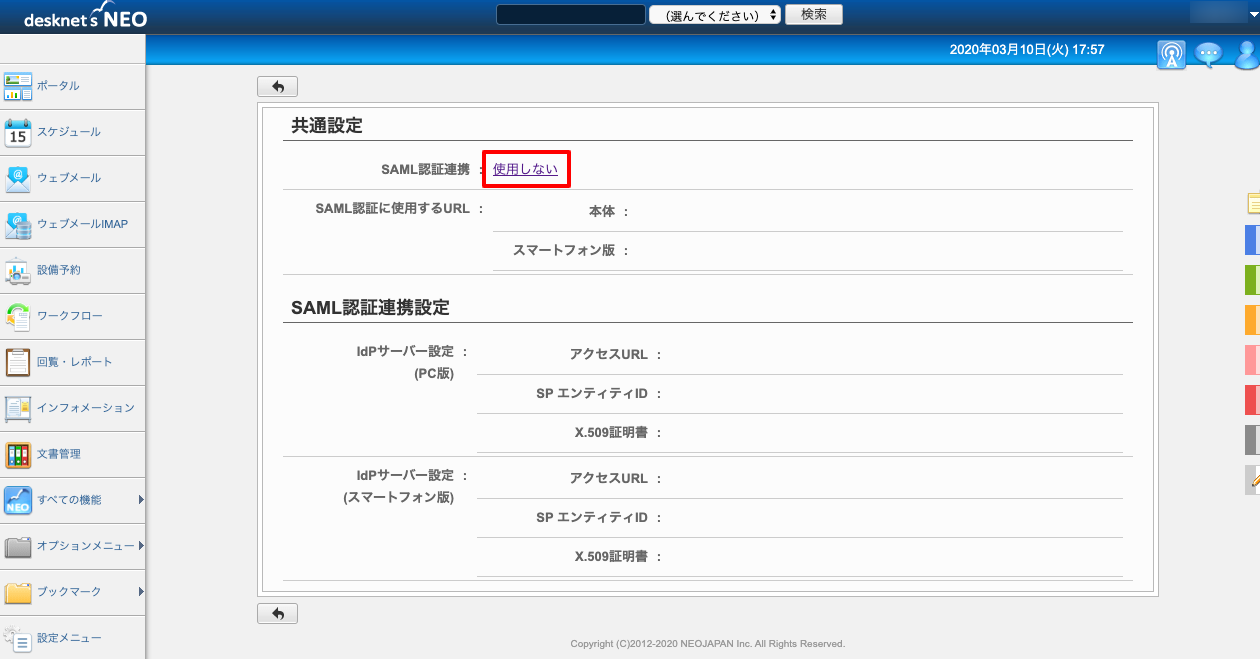Viewport: 1260px width, 659px height.
Task: Expand the オプションメニュー submenu arrow
Action: pos(141,546)
